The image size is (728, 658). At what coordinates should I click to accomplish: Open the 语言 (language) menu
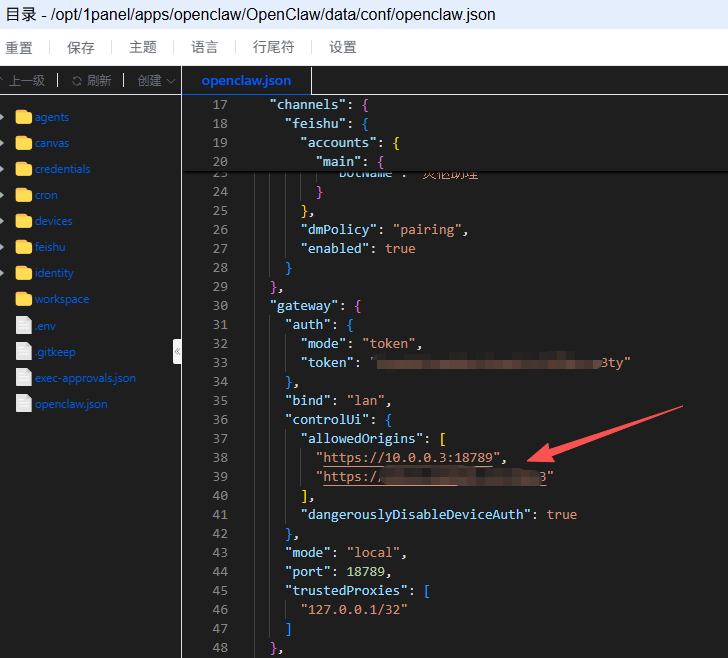[205, 47]
